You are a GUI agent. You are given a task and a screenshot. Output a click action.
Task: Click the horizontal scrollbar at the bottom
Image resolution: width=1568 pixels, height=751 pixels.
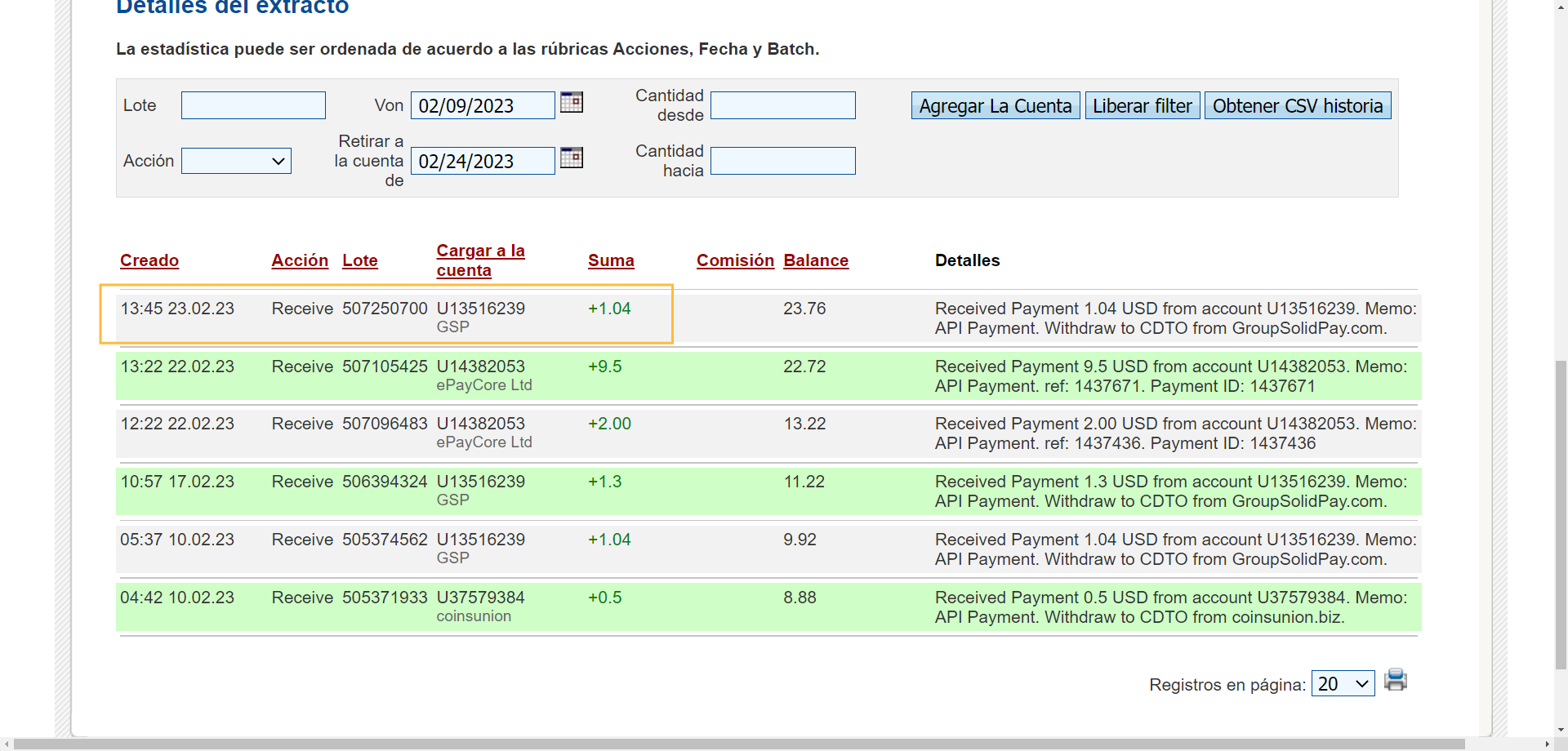point(739,744)
